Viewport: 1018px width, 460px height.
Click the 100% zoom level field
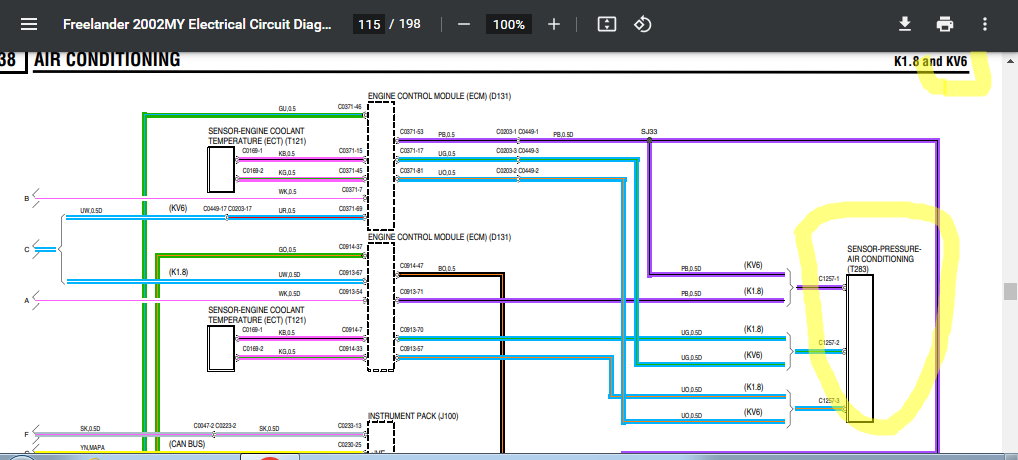(508, 25)
